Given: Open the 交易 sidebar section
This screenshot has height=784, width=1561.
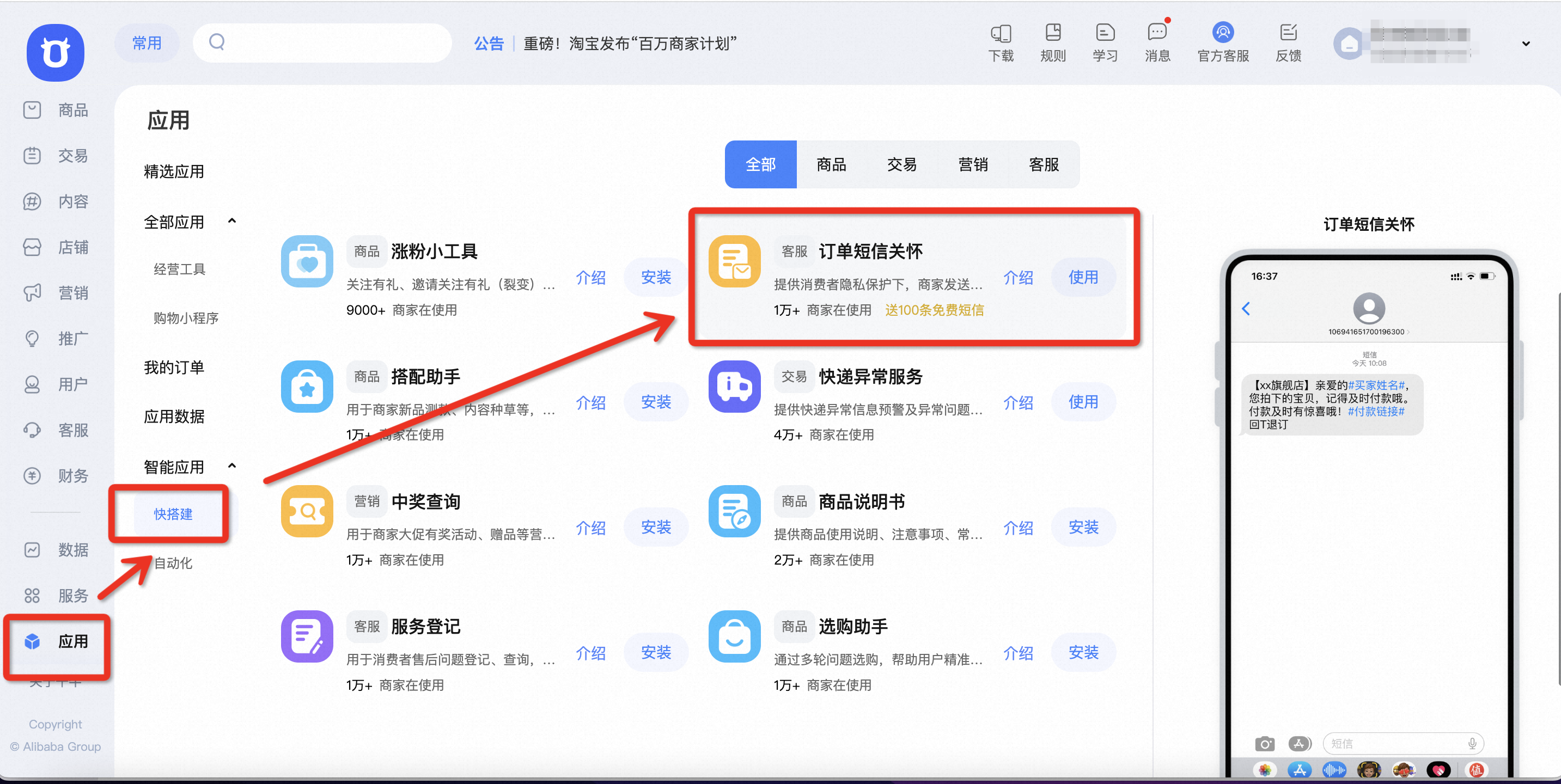Looking at the screenshot, I should (56, 156).
